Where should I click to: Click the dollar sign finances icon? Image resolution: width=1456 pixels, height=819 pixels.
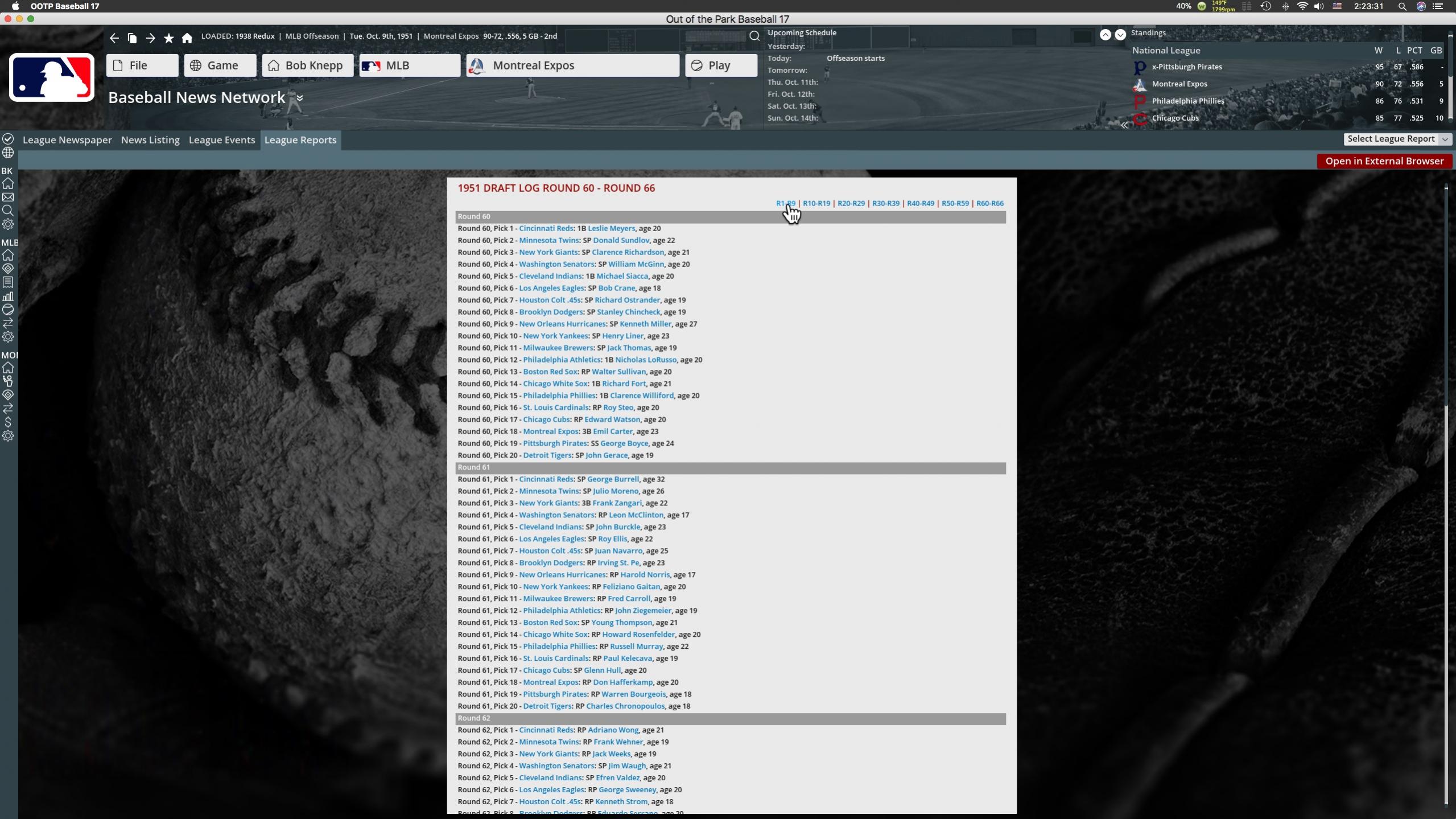click(x=8, y=422)
